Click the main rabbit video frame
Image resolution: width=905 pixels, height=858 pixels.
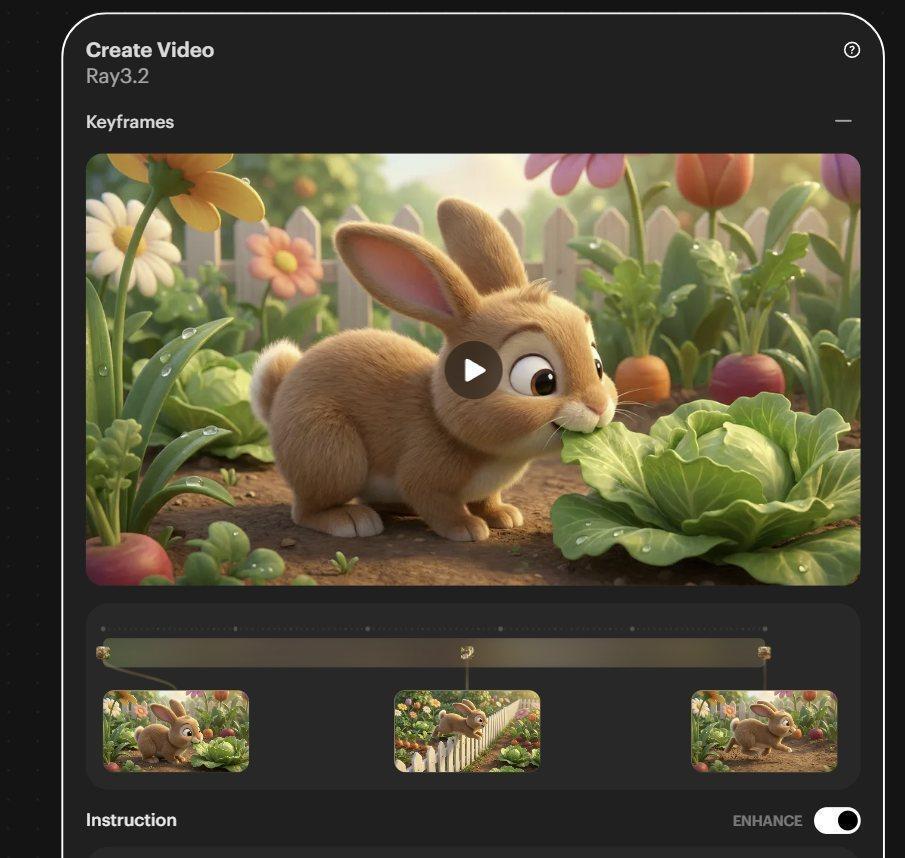click(x=473, y=369)
